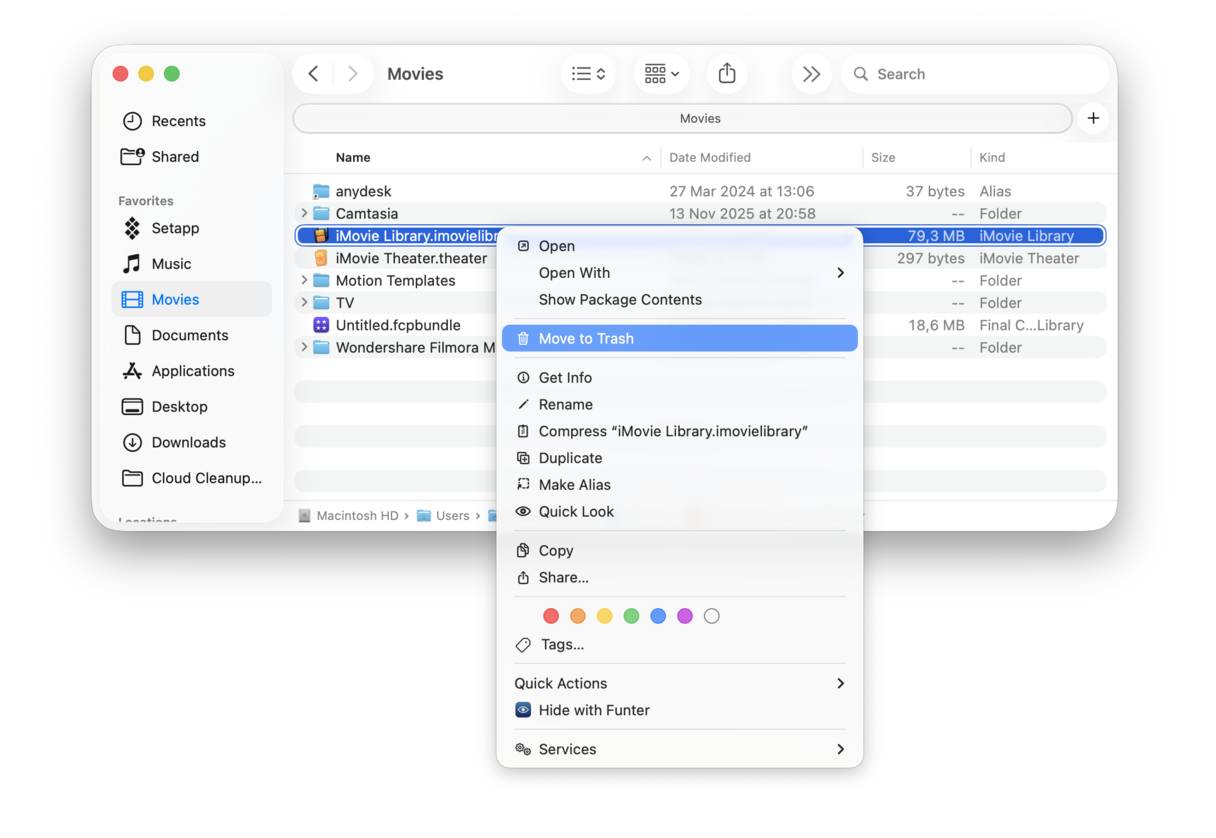Apply the blue tag color
The image size is (1216, 838).
click(658, 616)
